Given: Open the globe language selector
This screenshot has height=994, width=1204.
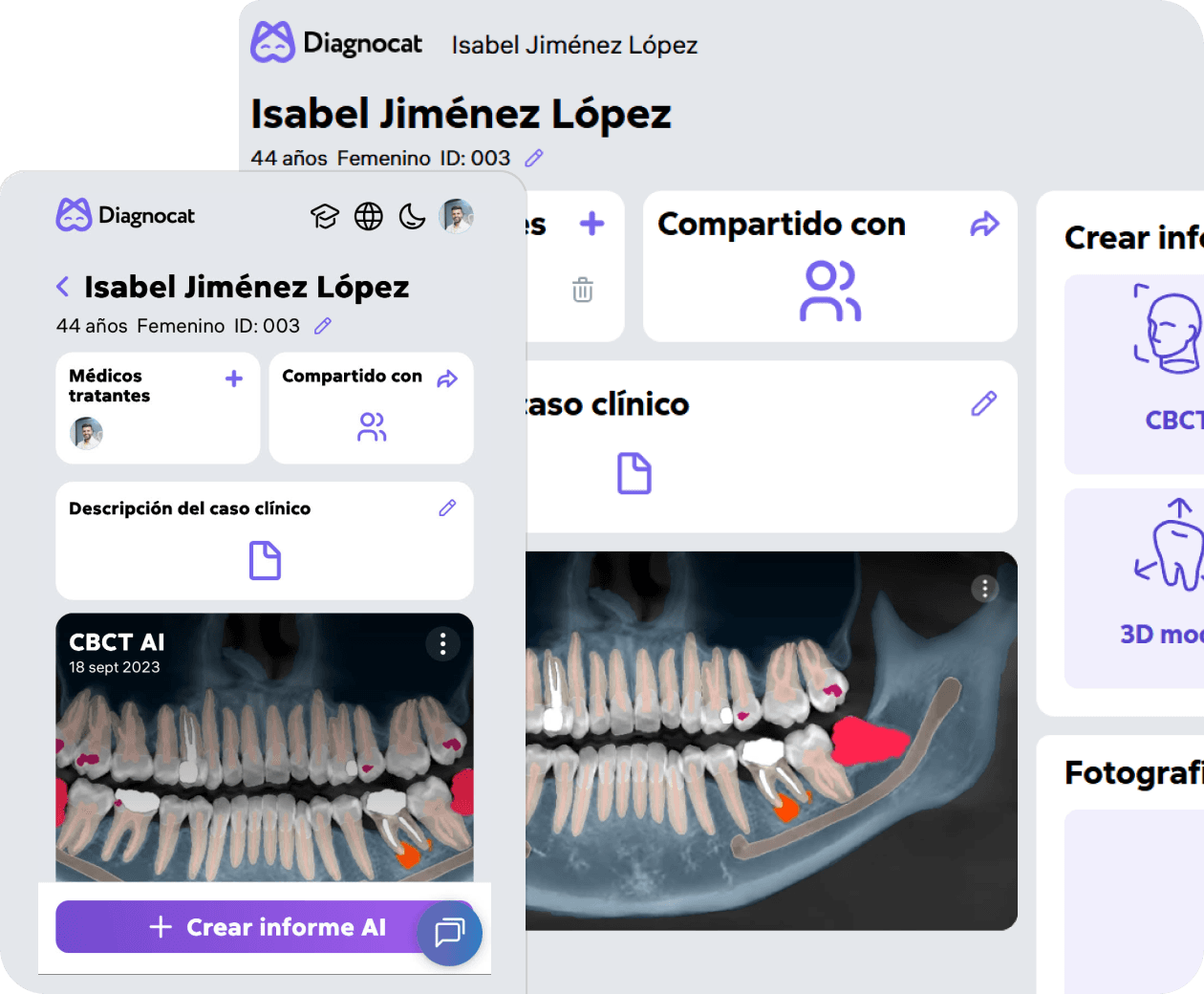Looking at the screenshot, I should [369, 217].
